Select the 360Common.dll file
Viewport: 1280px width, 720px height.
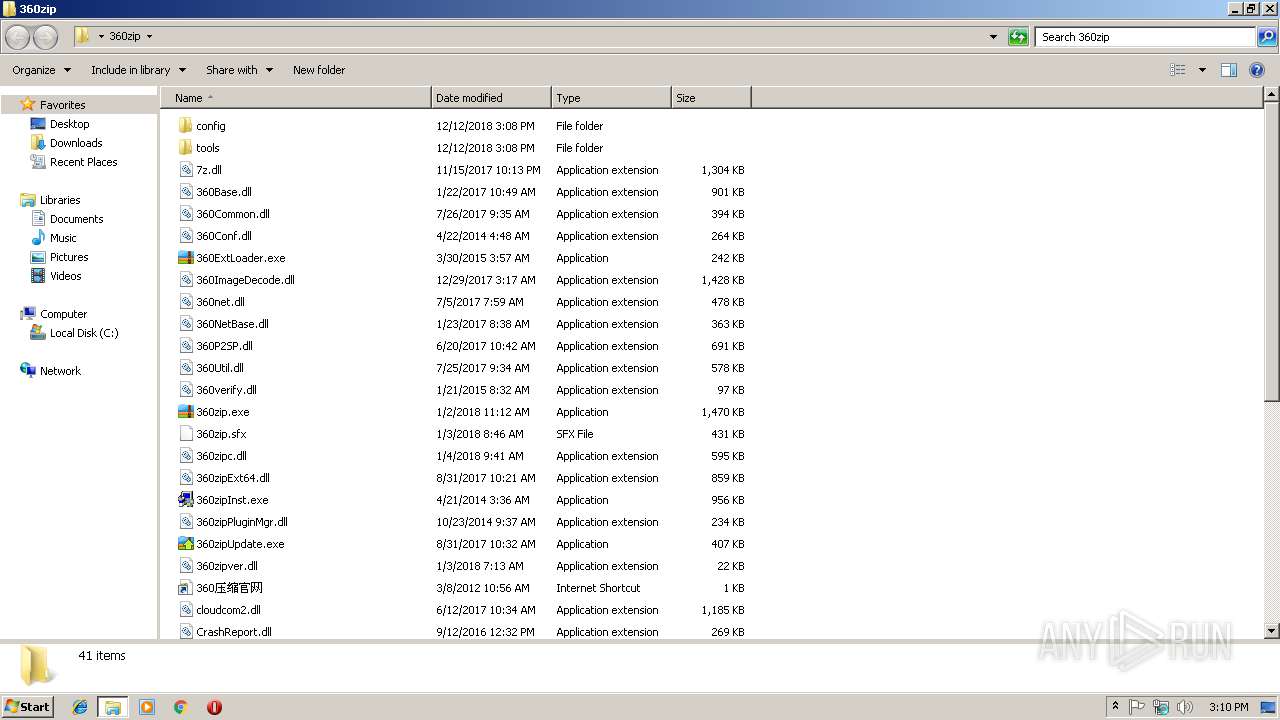[233, 214]
